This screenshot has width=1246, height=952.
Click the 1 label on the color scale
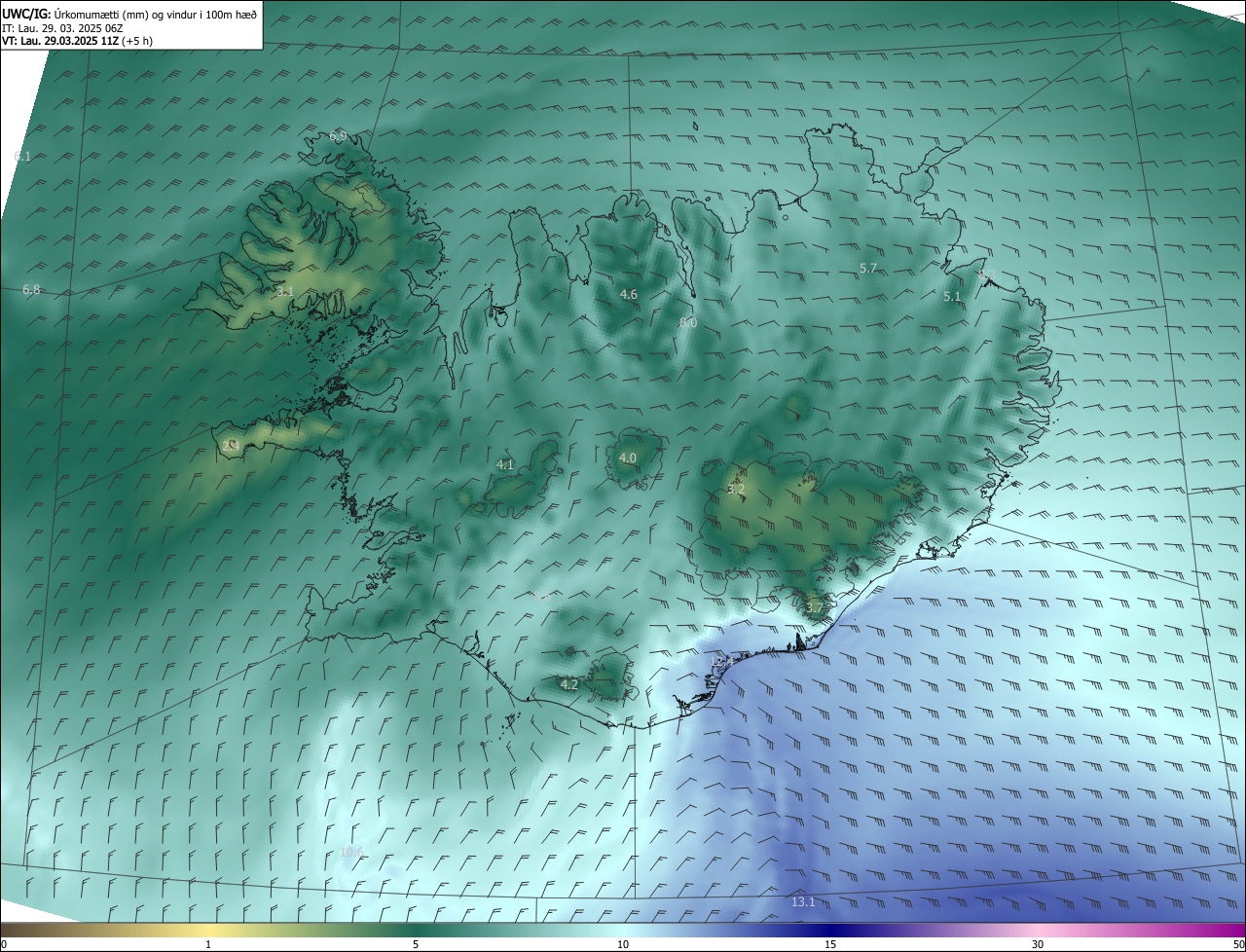pyautogui.click(x=208, y=944)
